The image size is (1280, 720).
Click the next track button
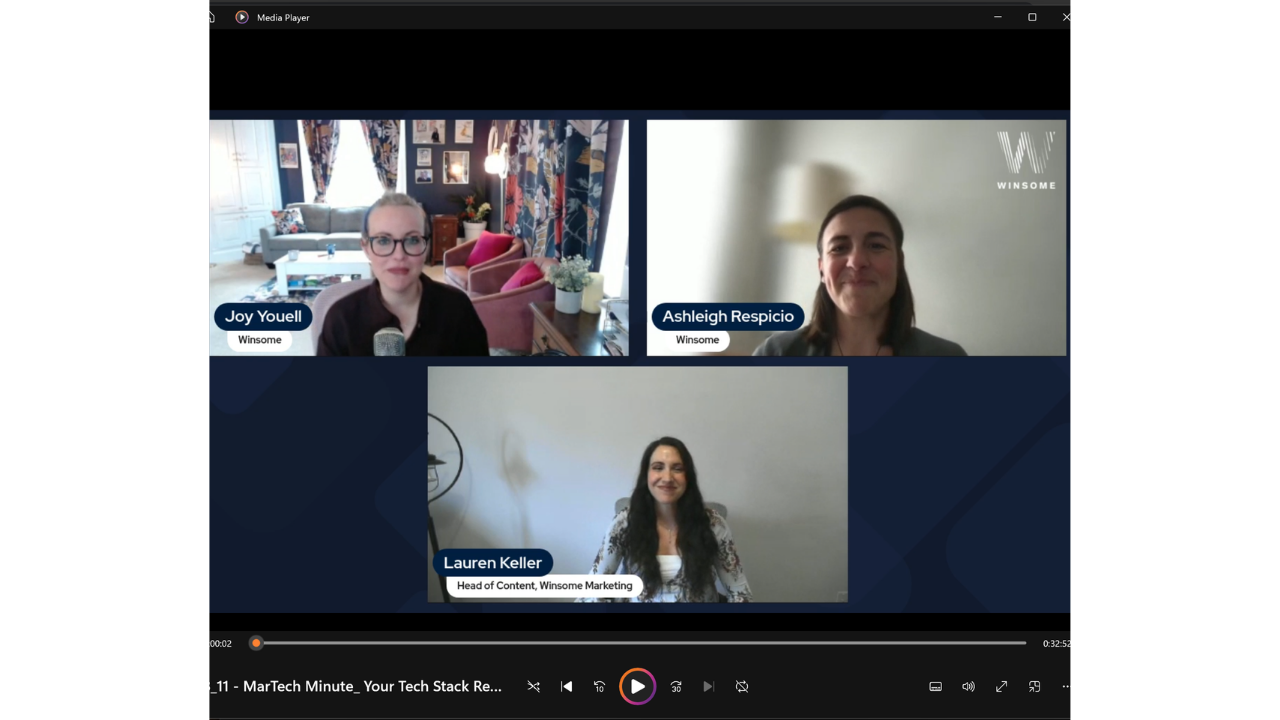click(708, 687)
